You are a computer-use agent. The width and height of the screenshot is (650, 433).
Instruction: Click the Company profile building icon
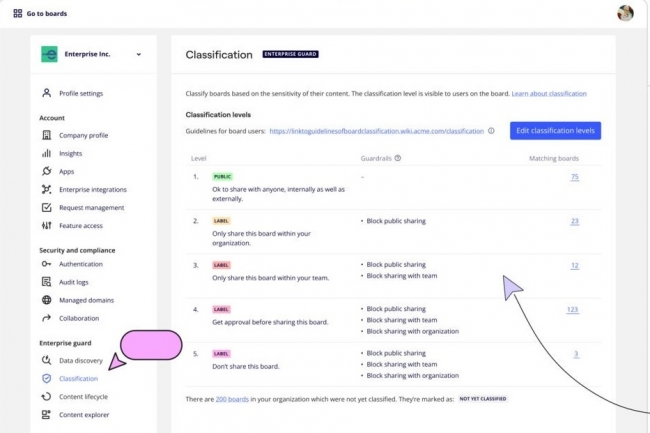click(47, 135)
